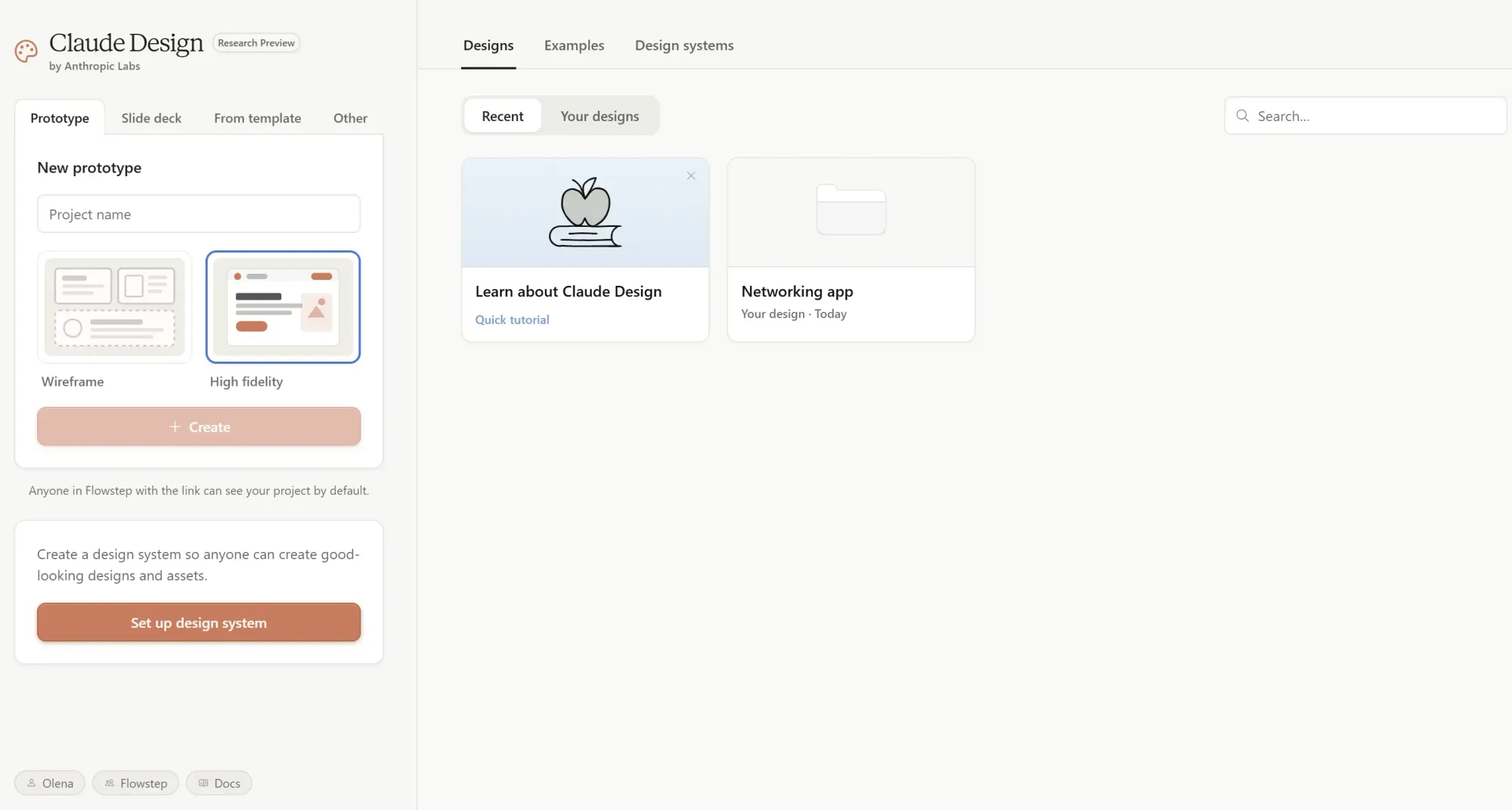
Task: Click the 'Create a design system' description text
Action: click(x=198, y=565)
